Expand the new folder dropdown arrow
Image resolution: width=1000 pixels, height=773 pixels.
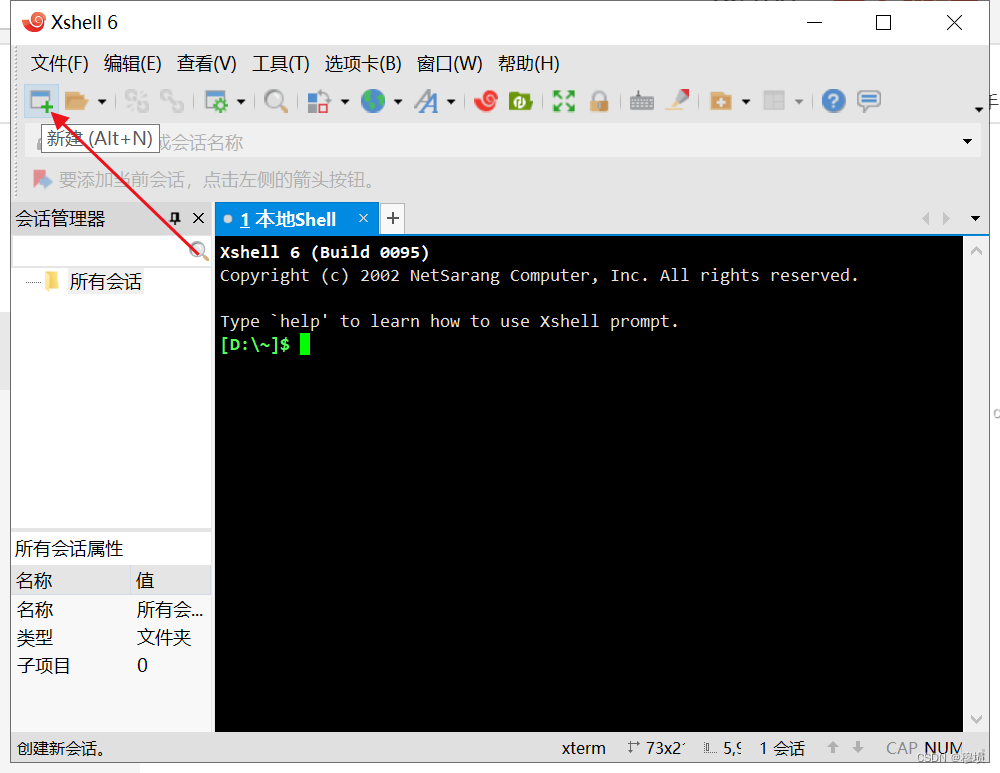746,101
